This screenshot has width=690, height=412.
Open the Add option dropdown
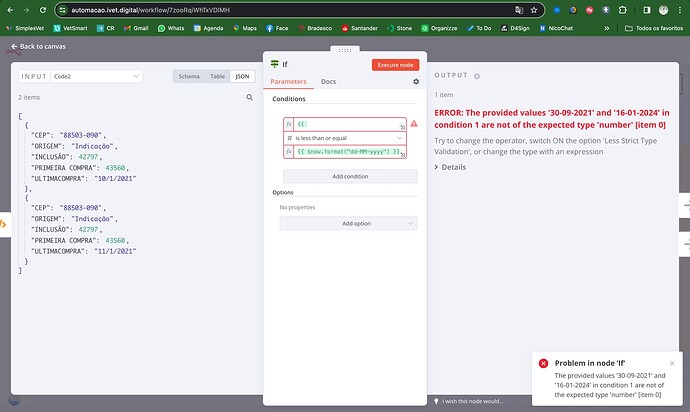pos(349,224)
